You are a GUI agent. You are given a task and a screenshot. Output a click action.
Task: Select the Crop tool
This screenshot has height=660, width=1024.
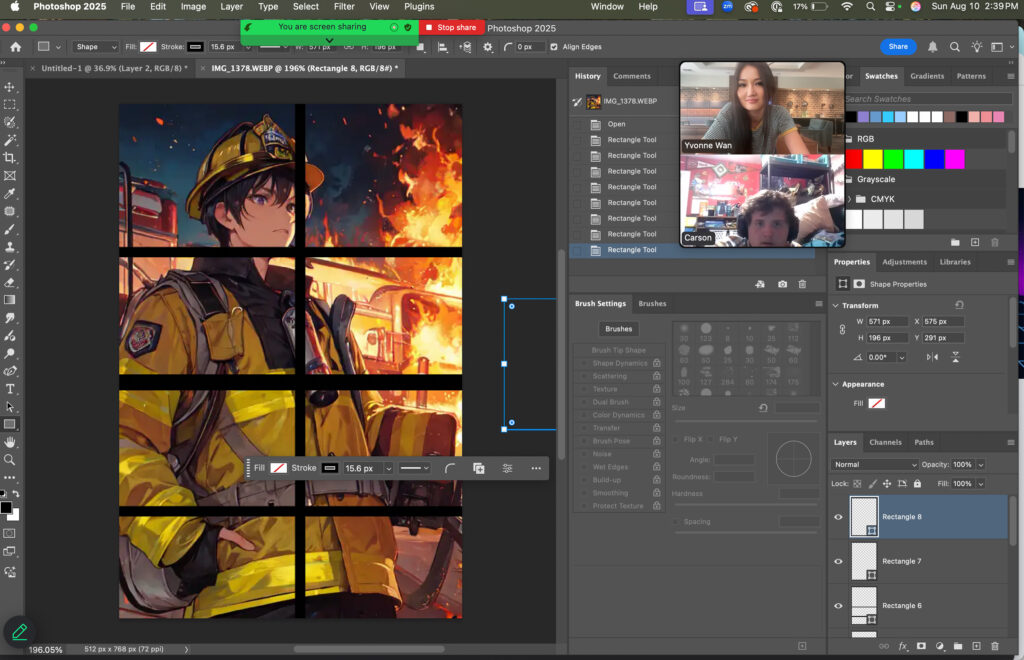[x=10, y=158]
